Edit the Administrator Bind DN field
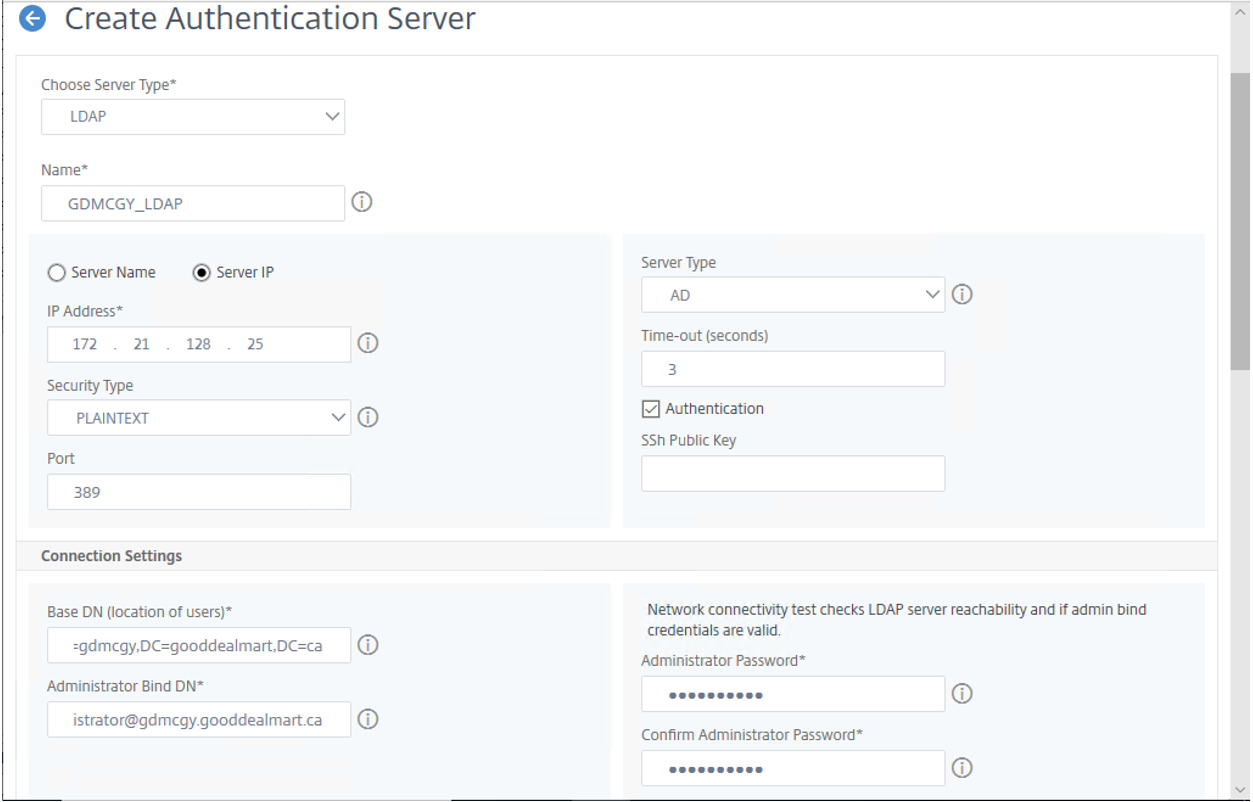This screenshot has width=1253, height=802. point(199,719)
